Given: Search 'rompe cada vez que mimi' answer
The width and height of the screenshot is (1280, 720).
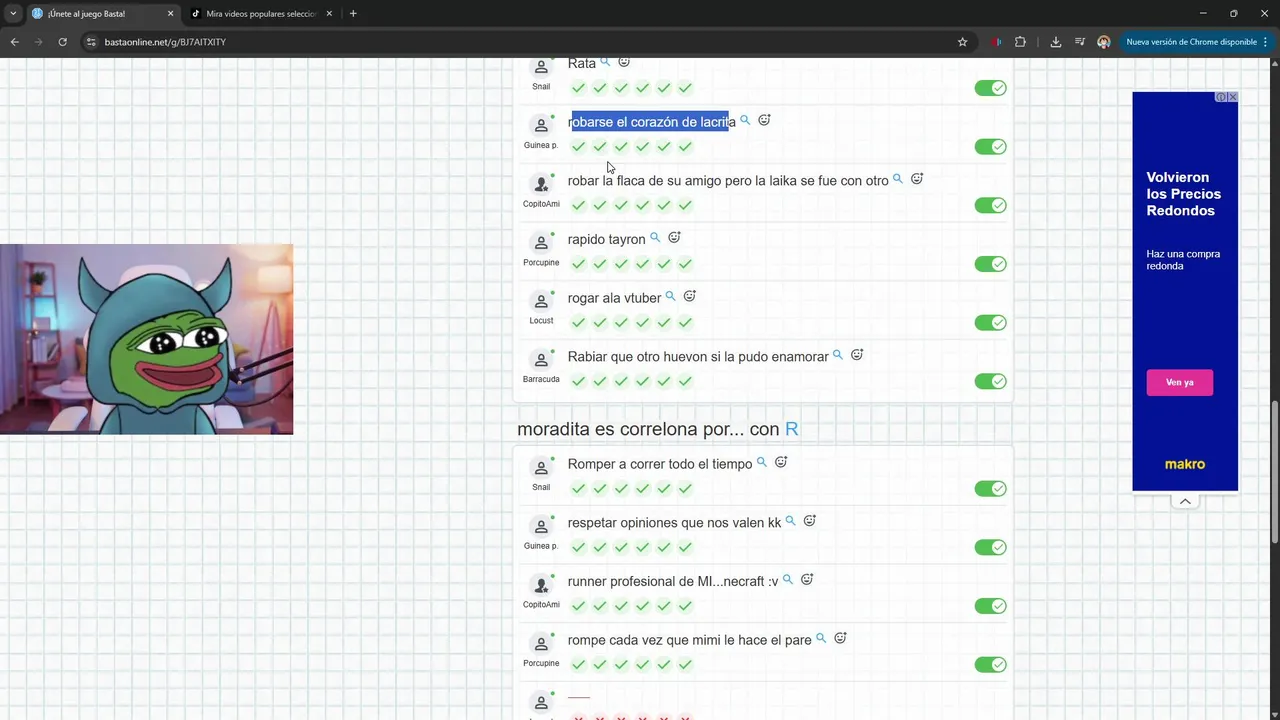Looking at the screenshot, I should coord(821,638).
